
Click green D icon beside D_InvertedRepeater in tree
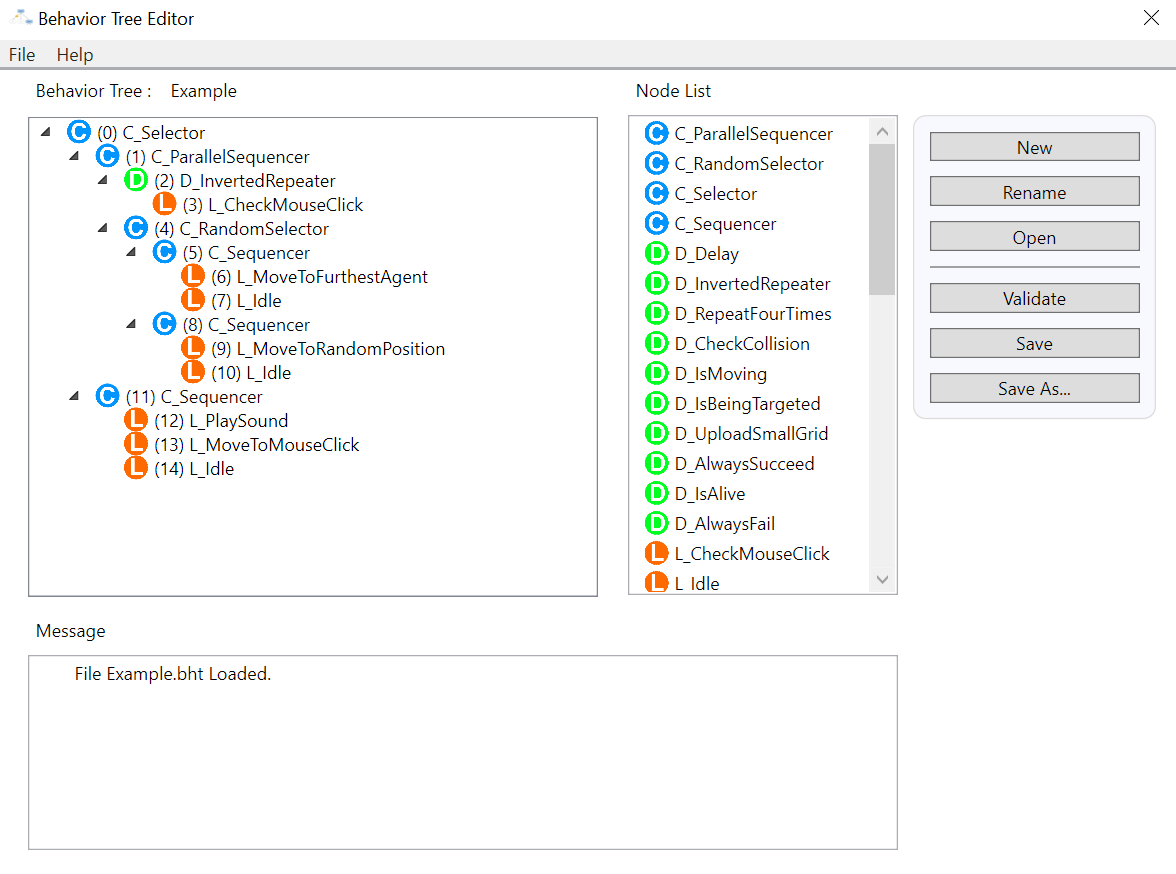(x=136, y=181)
